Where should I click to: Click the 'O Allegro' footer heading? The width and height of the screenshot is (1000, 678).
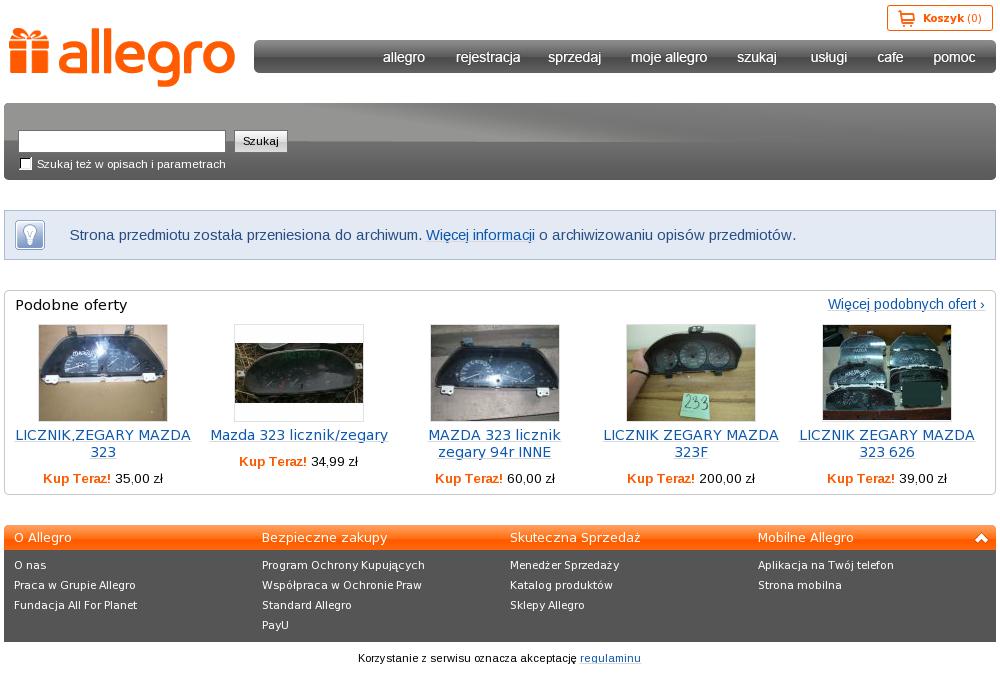[43, 538]
